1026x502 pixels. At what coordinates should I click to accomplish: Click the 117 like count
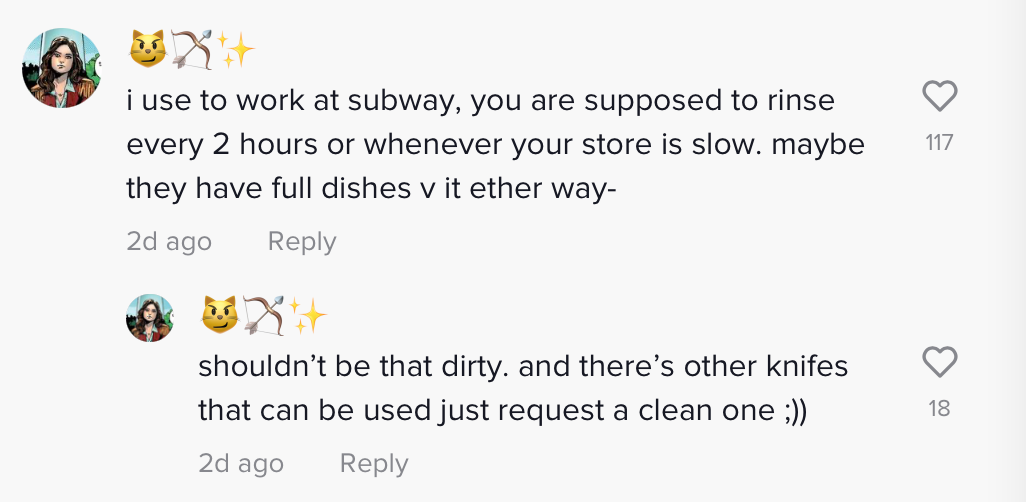tap(940, 142)
